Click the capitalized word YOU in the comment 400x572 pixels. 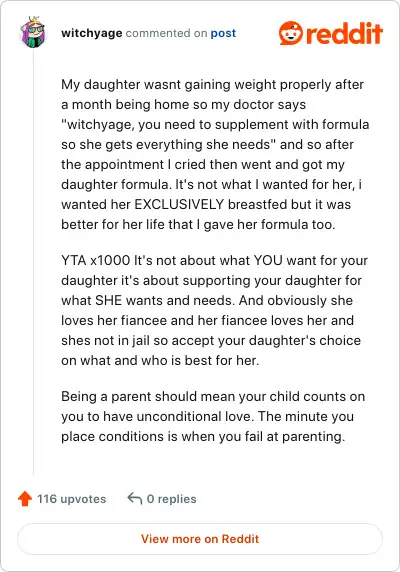pos(268,260)
